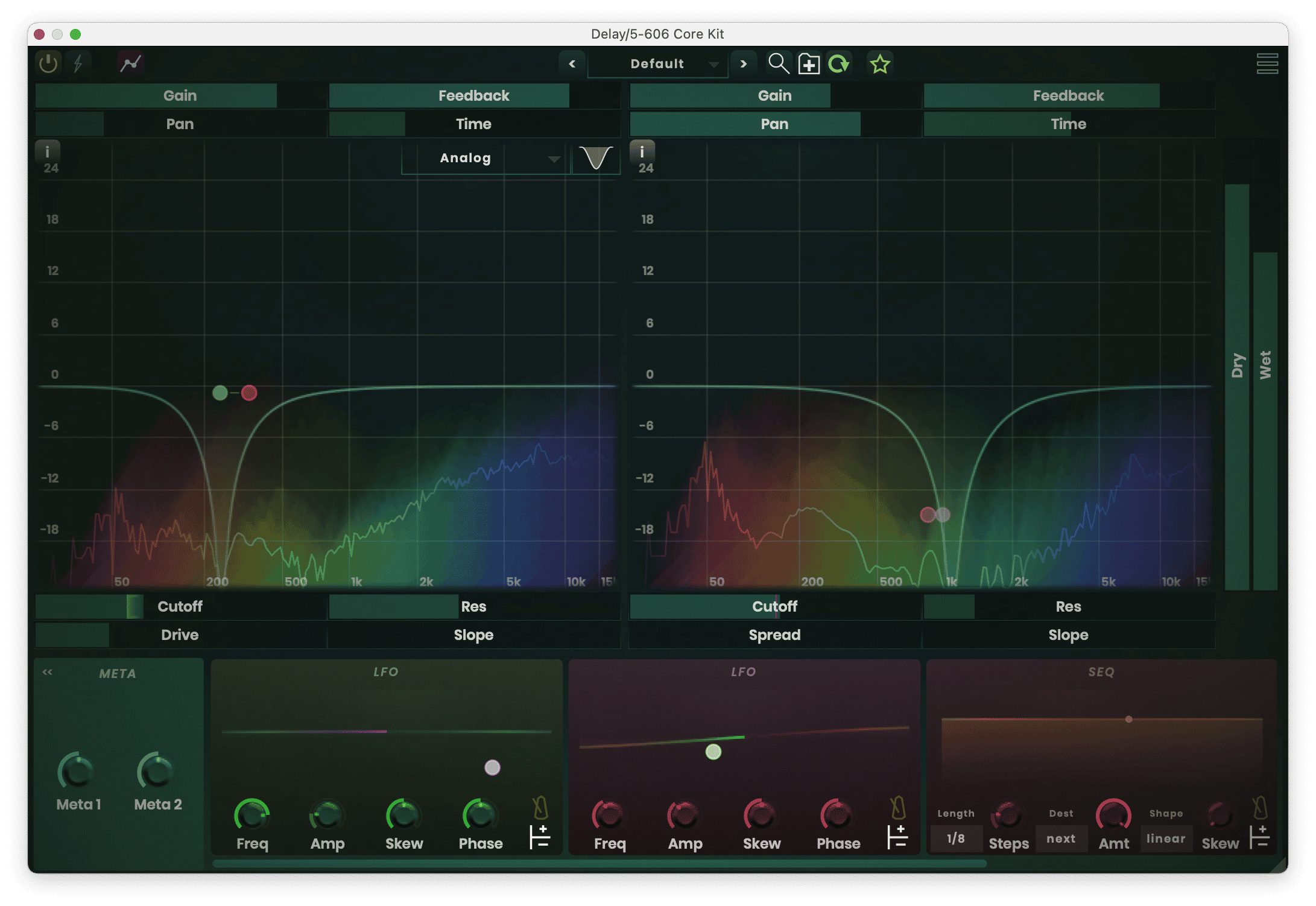Toggle green LFO metronome sync icon

point(540,807)
